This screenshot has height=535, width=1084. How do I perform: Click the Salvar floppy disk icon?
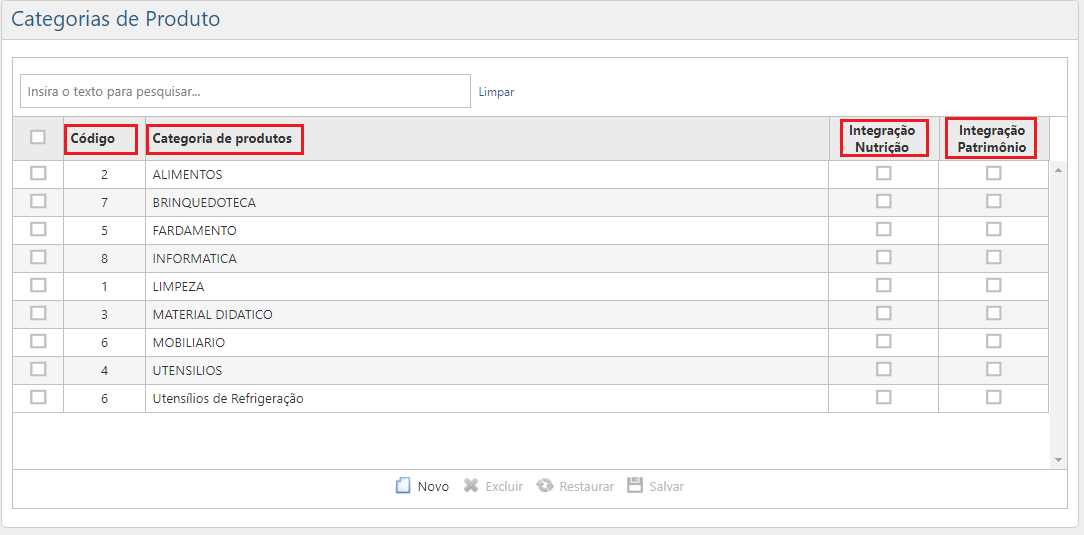point(635,486)
